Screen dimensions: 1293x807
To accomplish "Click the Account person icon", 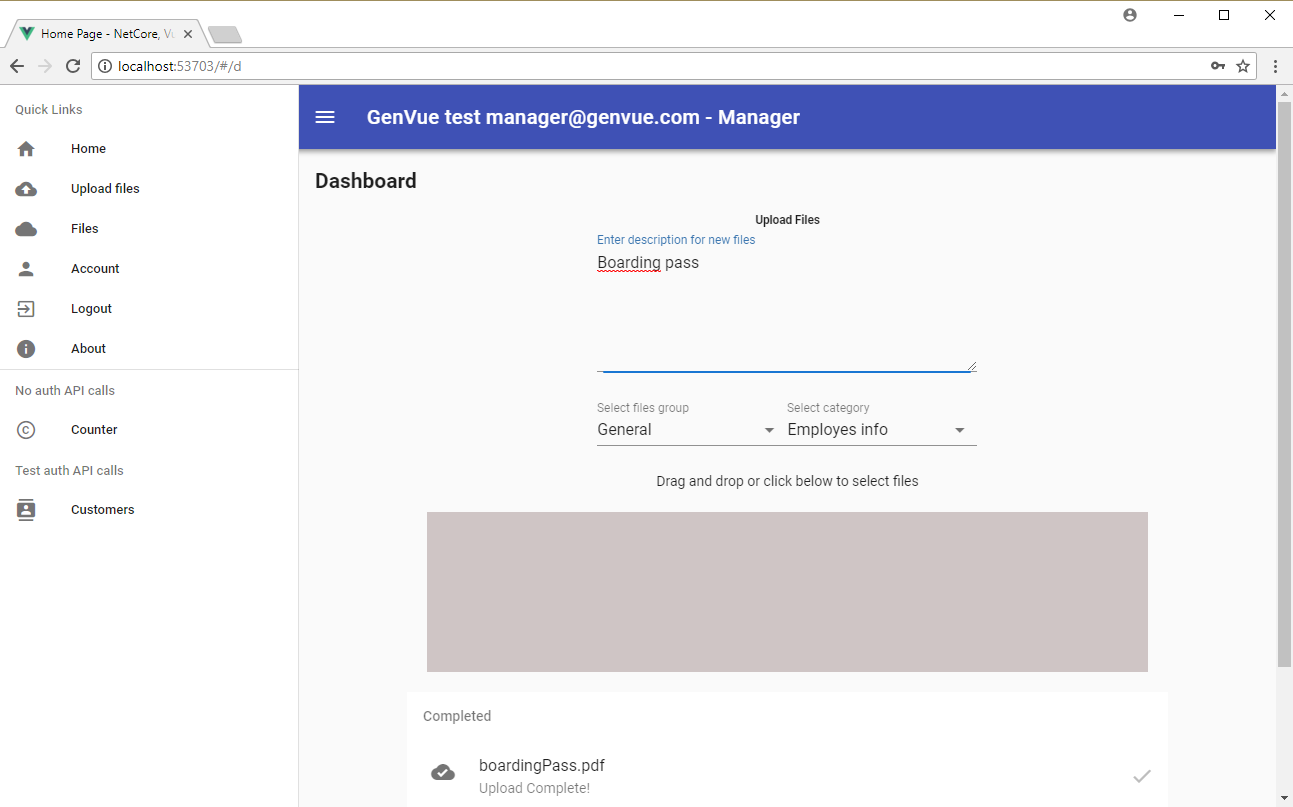I will pyautogui.click(x=26, y=269).
